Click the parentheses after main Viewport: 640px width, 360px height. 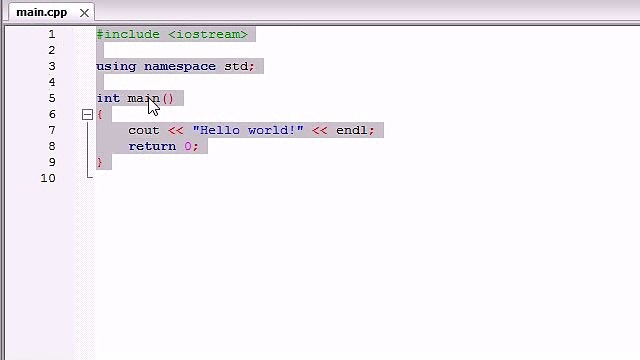pos(168,98)
